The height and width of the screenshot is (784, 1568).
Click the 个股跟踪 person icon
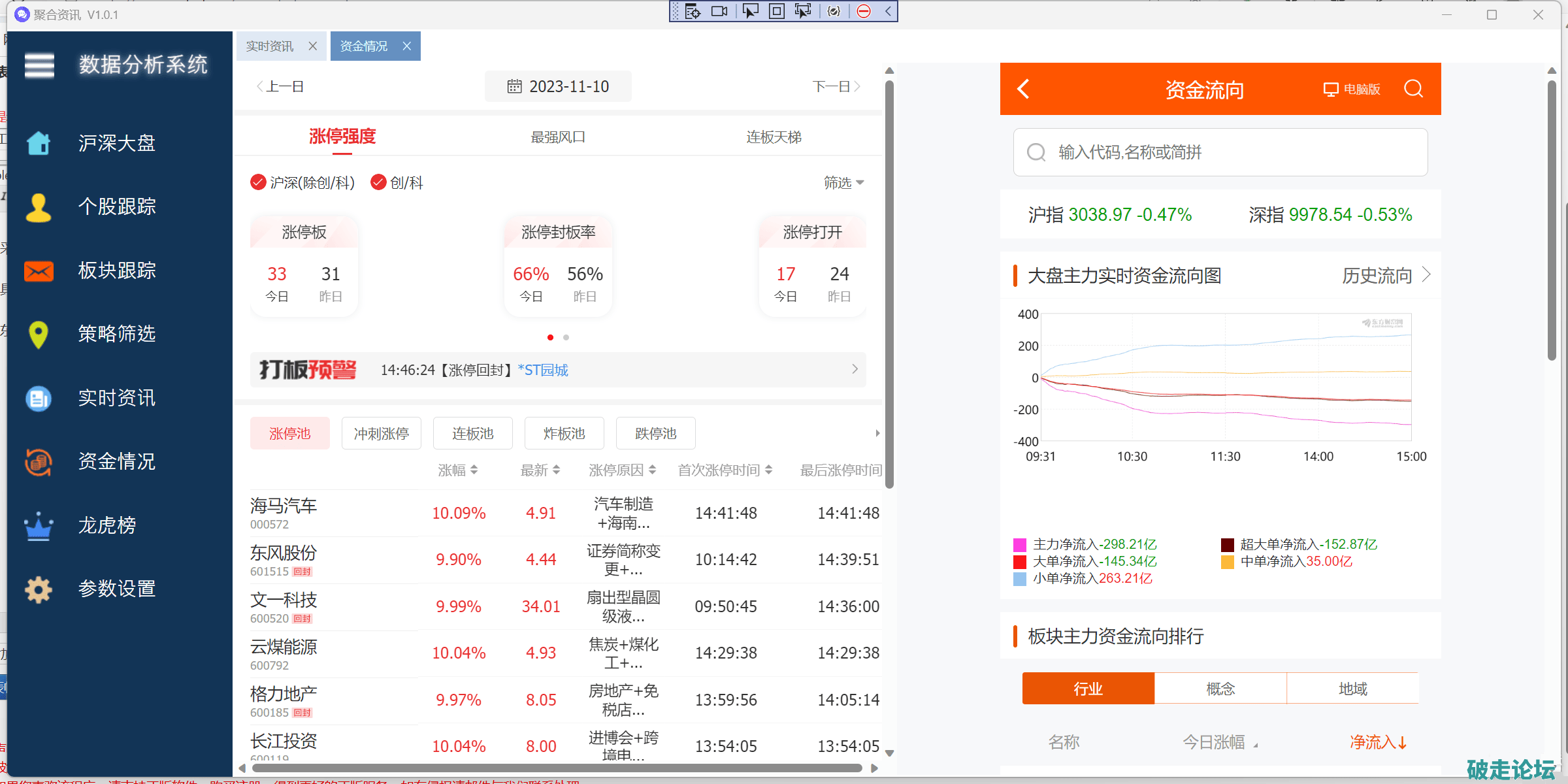(39, 207)
